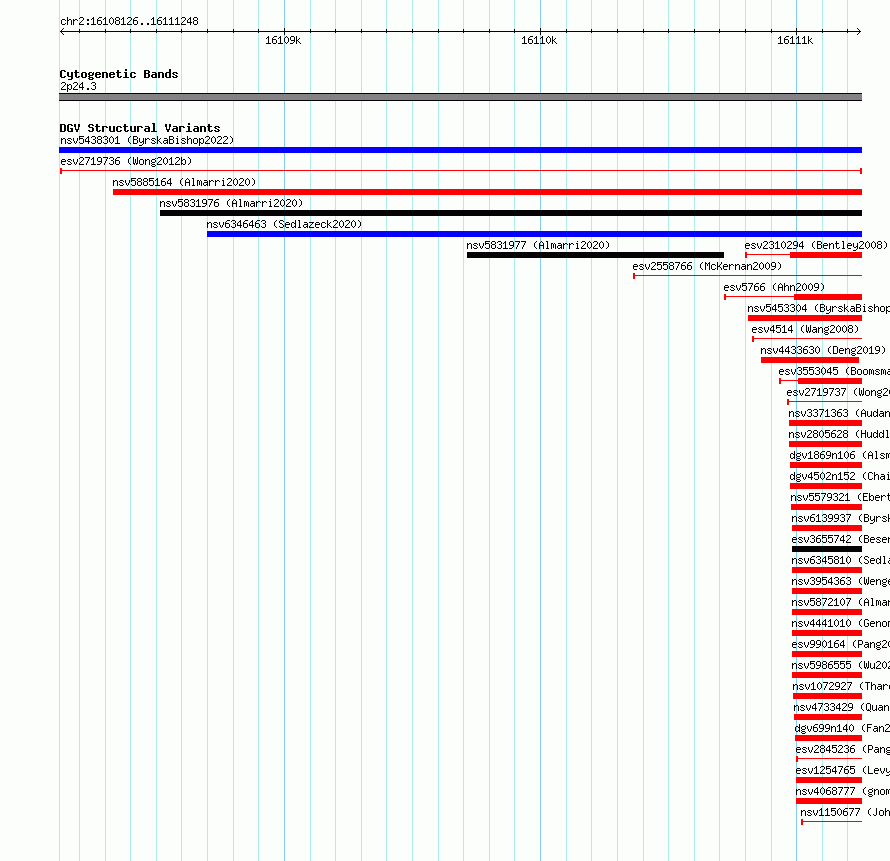Screen dimensions: 890x861
Task: Click the nsv1150677 variant label
Action: pyautogui.click(x=845, y=812)
